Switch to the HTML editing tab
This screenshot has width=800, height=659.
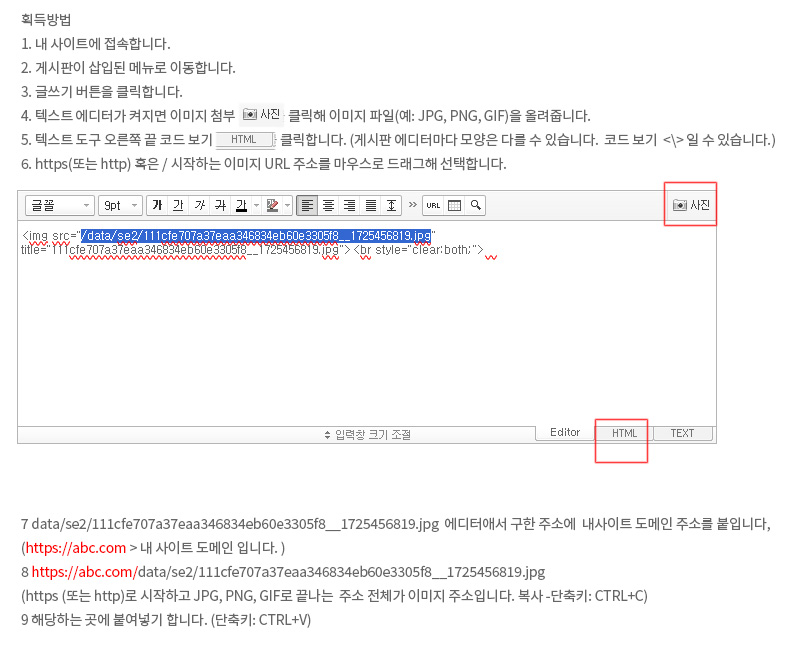(x=624, y=433)
